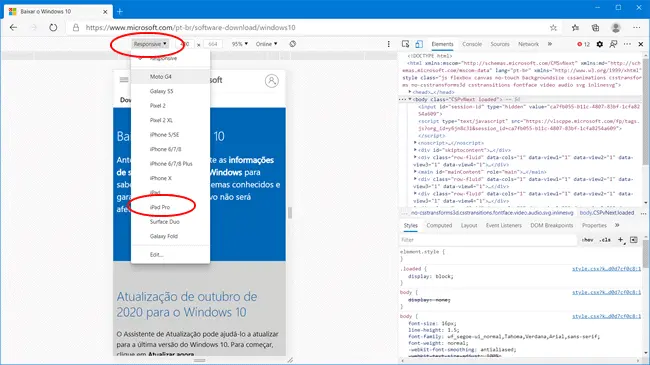This screenshot has height=365, width=650.
Task: Click the site security lock icon
Action: pyautogui.click(x=76, y=28)
